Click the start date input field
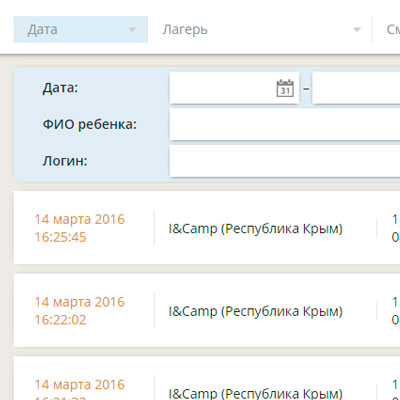 click(234, 88)
